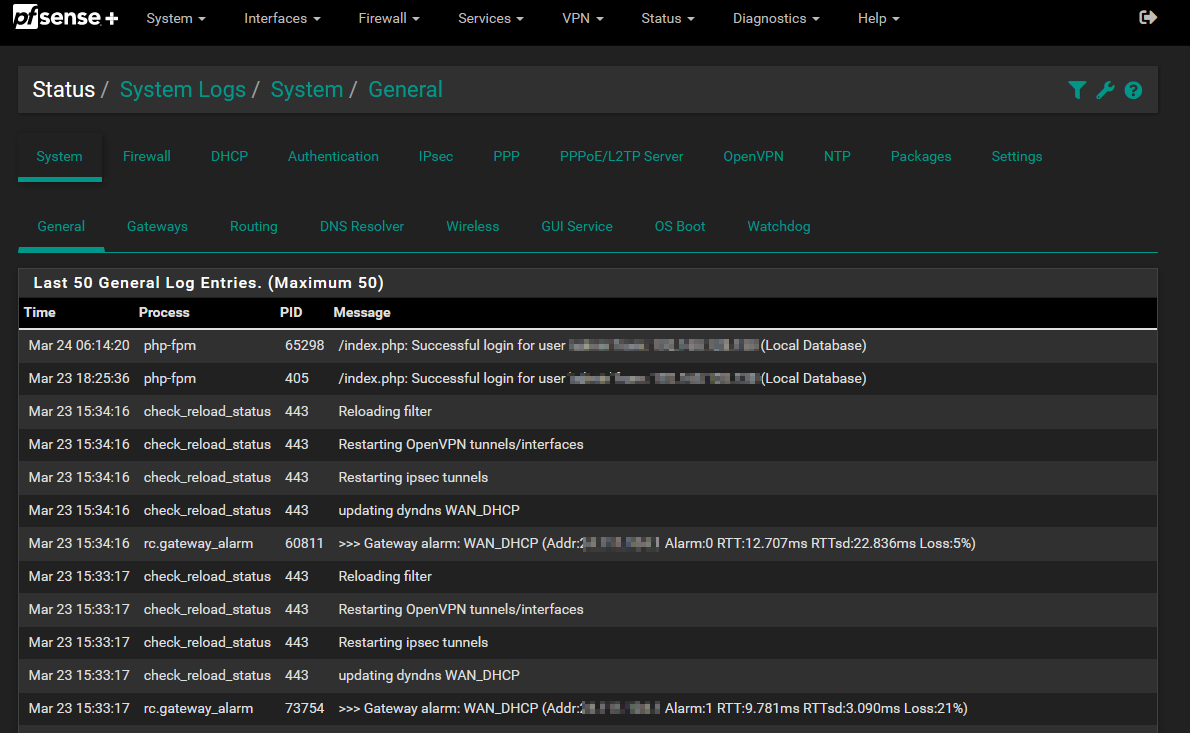Image resolution: width=1190 pixels, height=733 pixels.
Task: Select PID 65298 cell
Action: pos(304,345)
